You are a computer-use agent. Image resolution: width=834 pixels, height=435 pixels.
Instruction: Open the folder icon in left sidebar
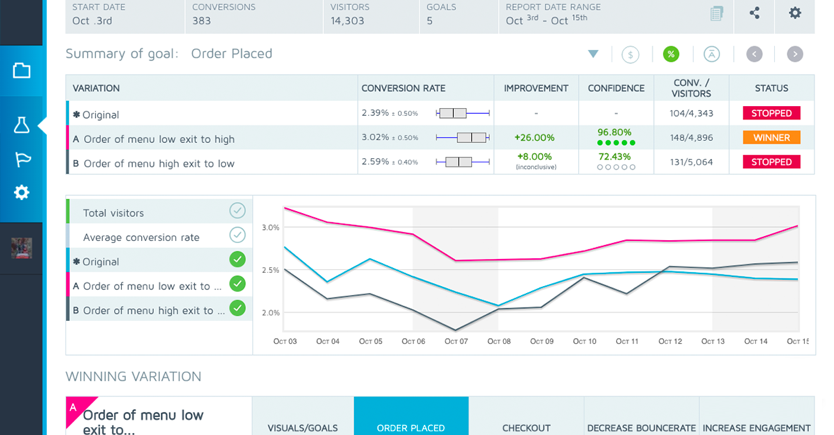21,71
